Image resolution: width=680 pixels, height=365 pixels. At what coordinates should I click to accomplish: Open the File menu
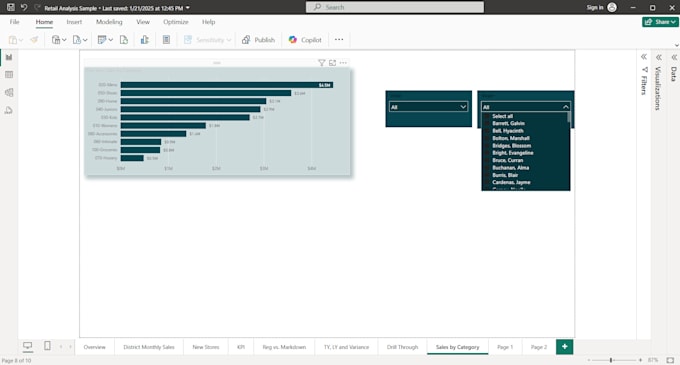(x=14, y=22)
